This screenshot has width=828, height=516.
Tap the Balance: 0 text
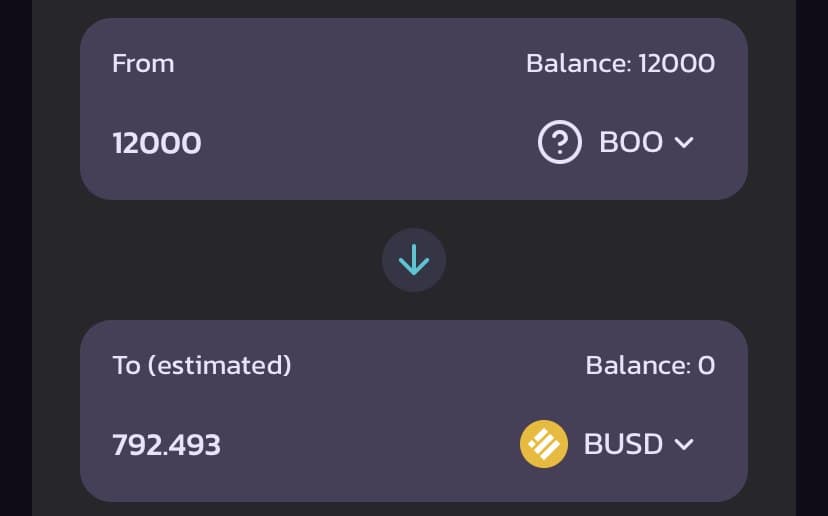650,365
